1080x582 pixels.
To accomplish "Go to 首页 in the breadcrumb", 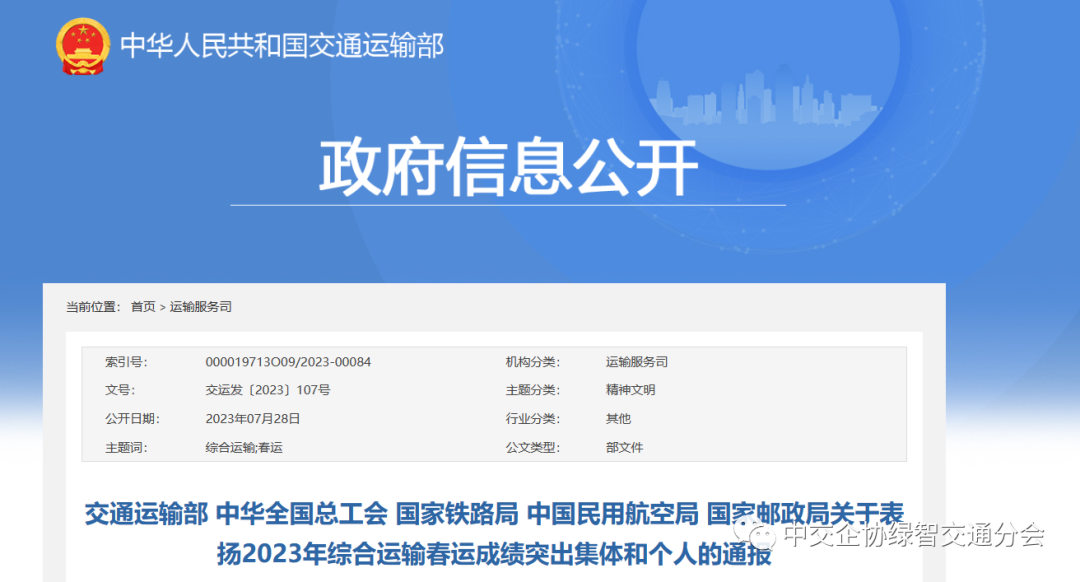I will click(143, 307).
